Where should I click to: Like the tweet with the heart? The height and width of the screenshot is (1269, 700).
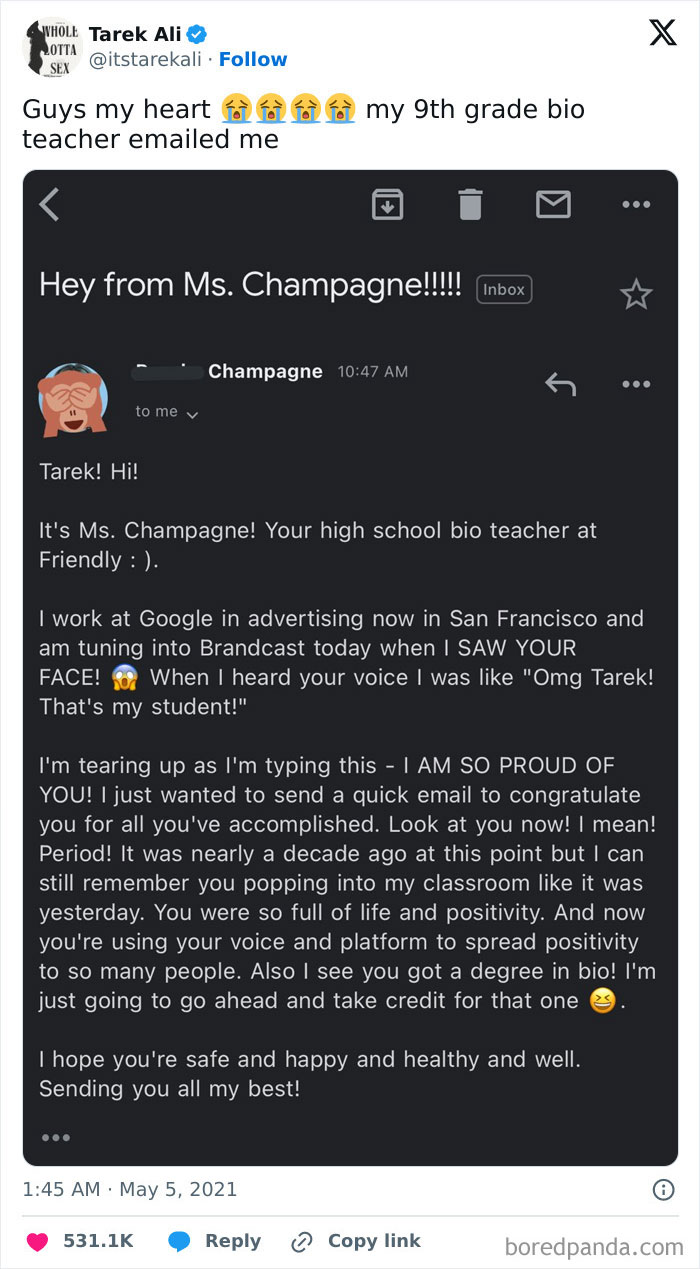coord(37,1241)
